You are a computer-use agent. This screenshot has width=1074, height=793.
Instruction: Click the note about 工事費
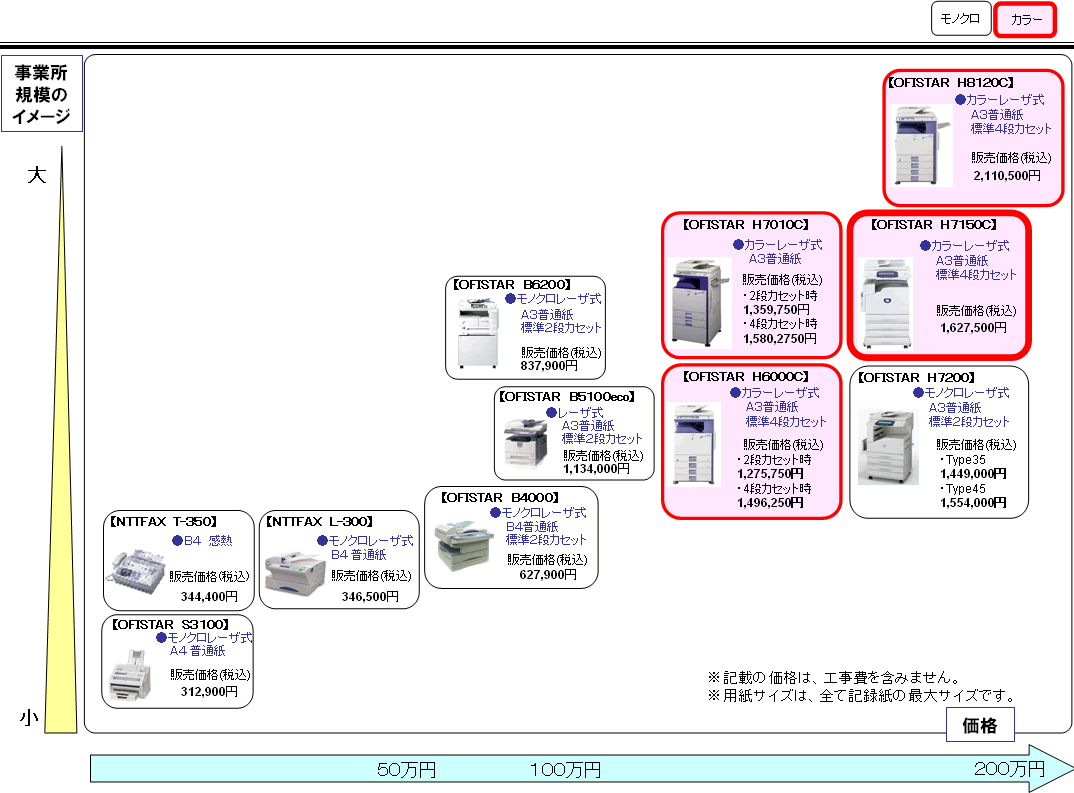(x=835, y=677)
